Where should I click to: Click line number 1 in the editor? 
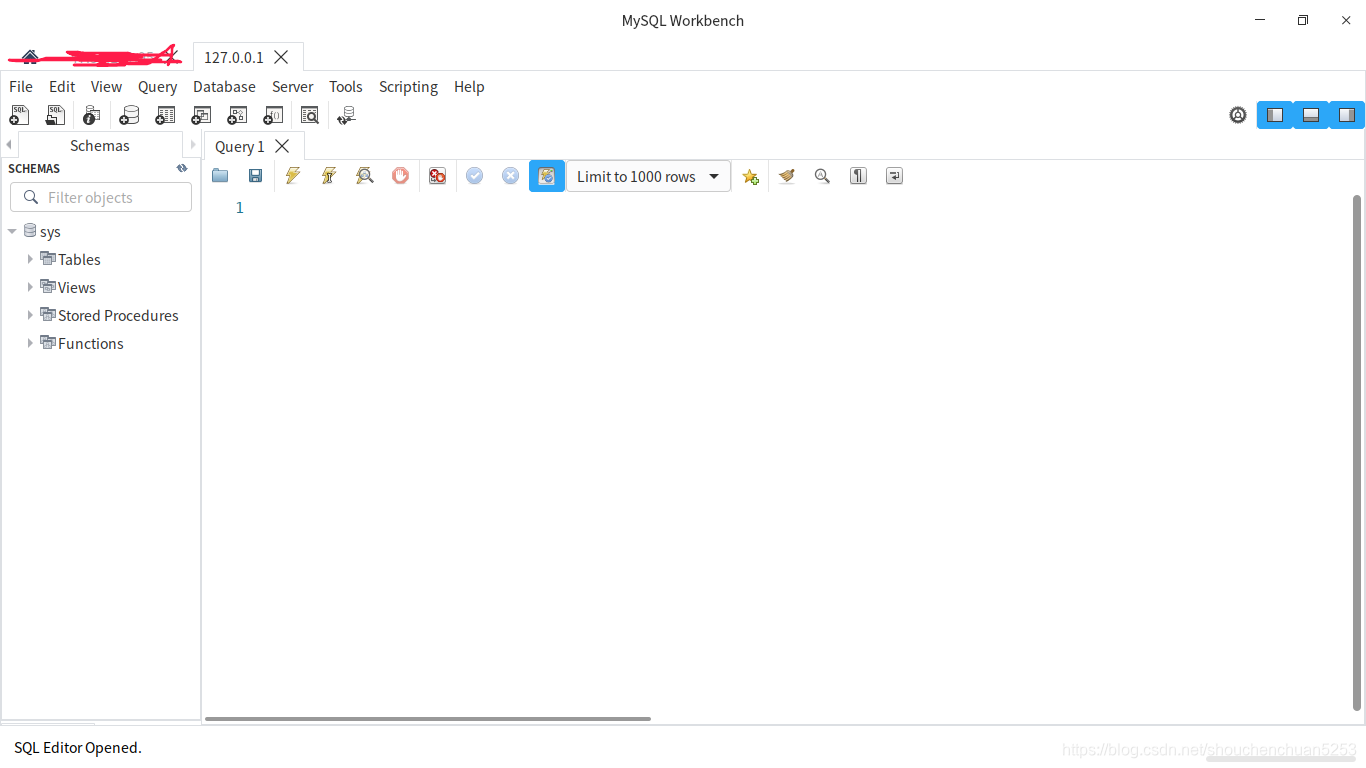click(240, 207)
